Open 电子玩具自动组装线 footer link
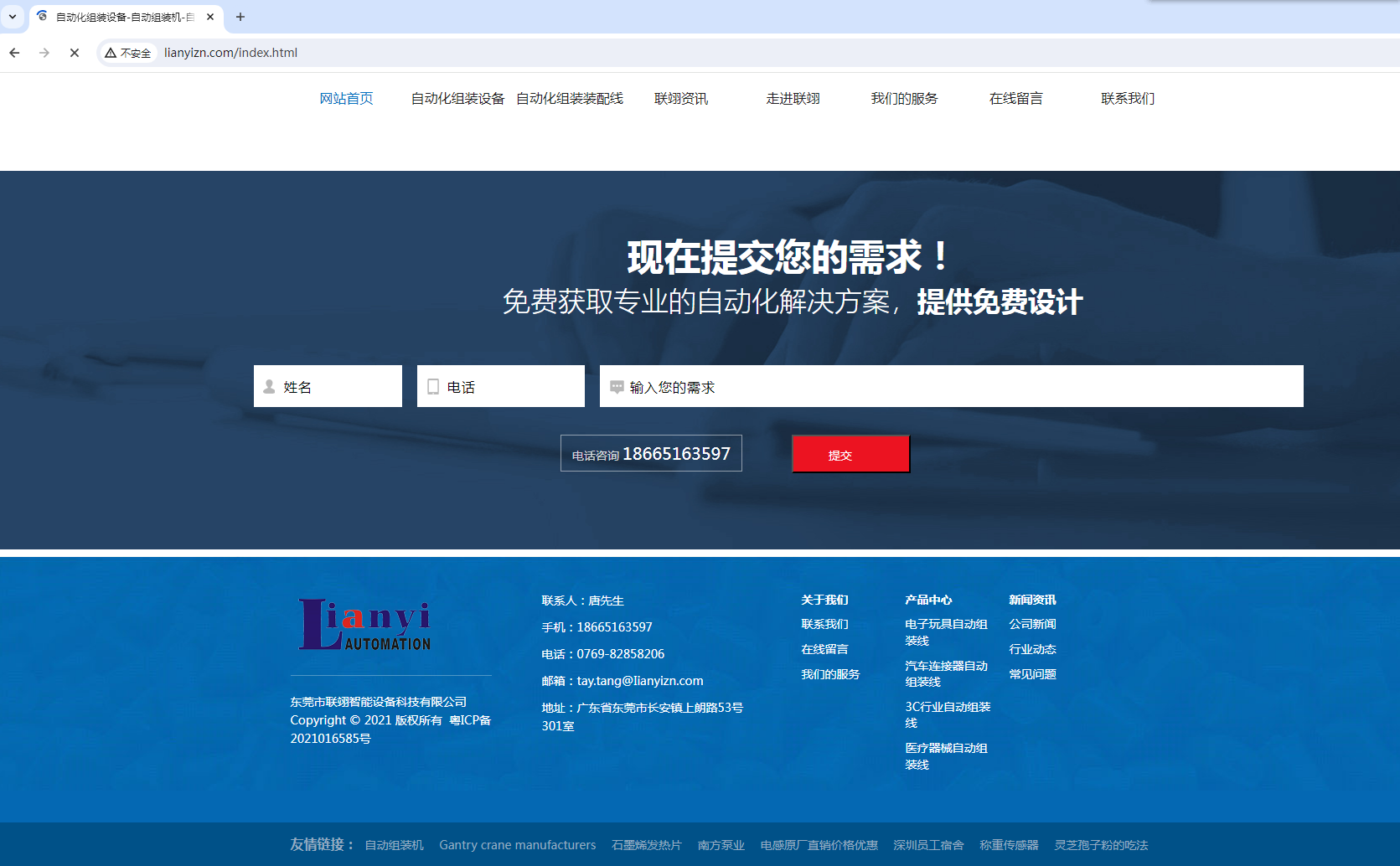 [x=946, y=632]
